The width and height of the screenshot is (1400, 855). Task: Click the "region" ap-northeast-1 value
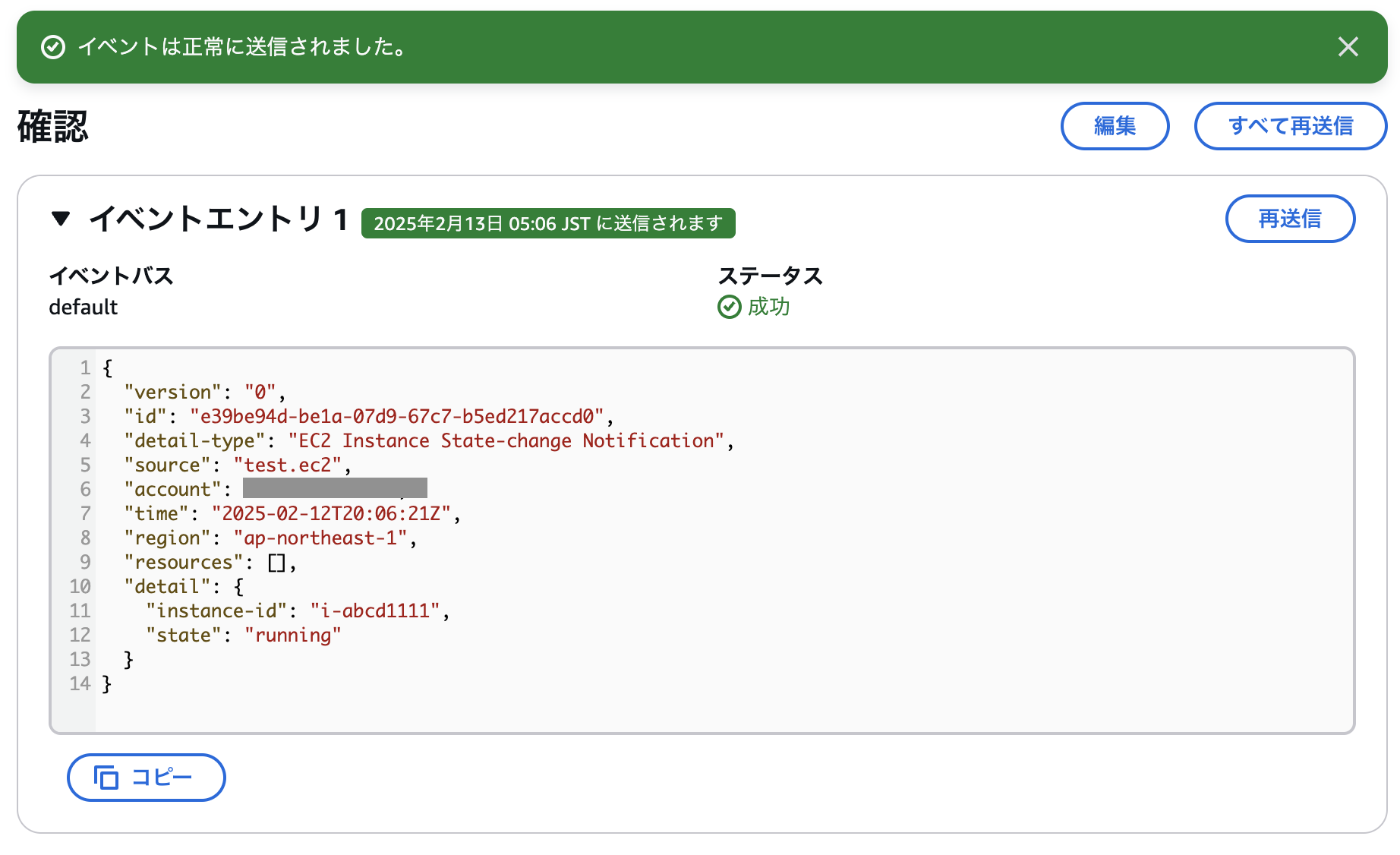pyautogui.click(x=320, y=538)
